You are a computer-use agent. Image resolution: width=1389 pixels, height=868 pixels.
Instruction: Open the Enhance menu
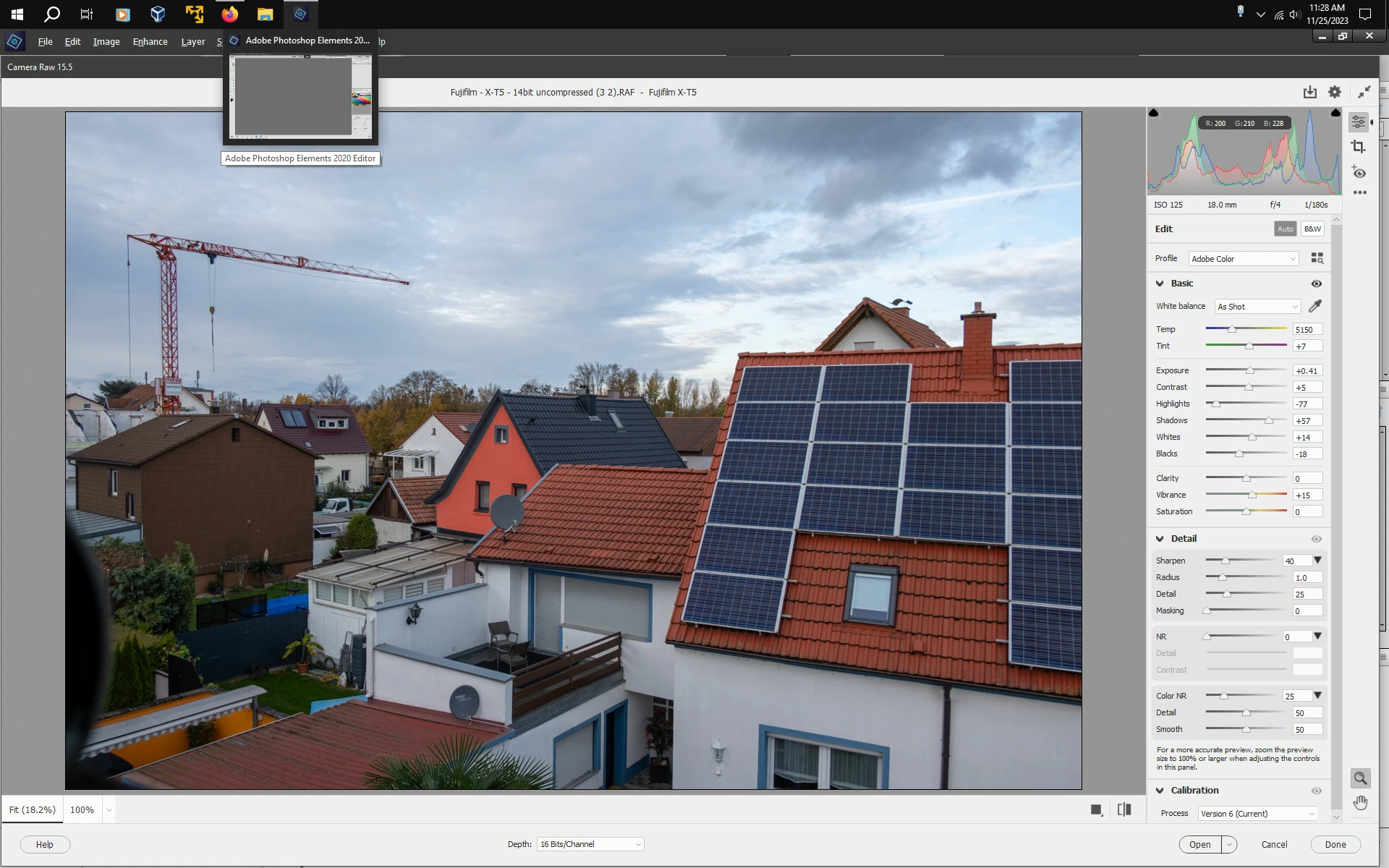[x=150, y=42]
